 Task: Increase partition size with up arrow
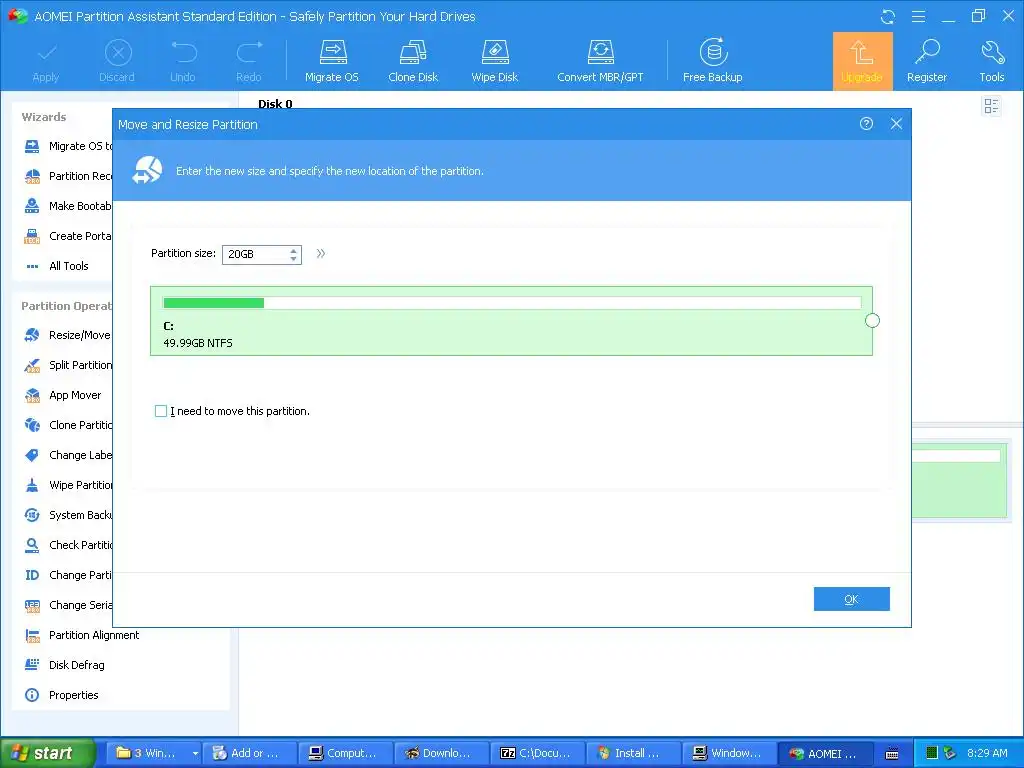point(294,249)
